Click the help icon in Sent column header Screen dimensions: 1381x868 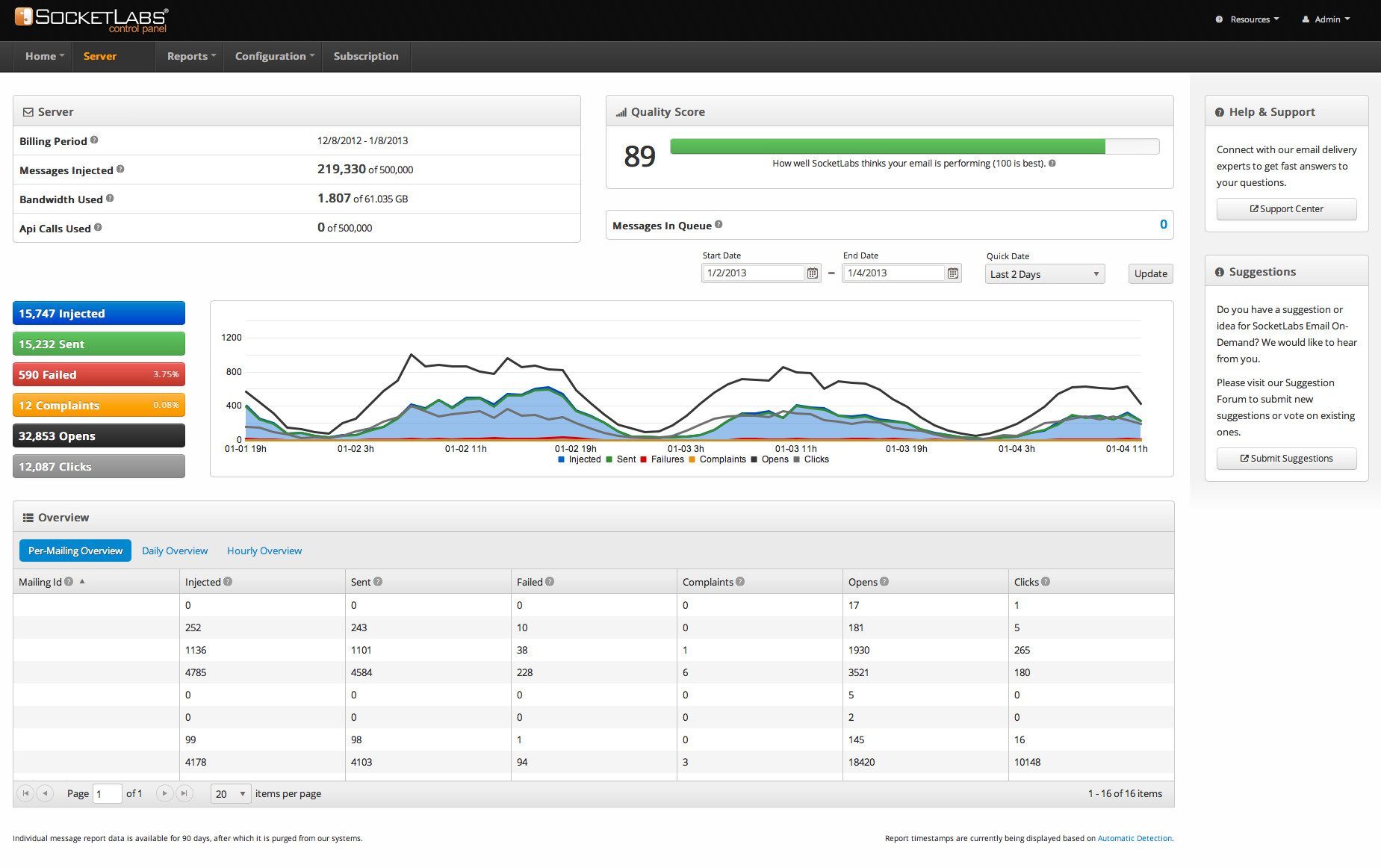click(x=378, y=581)
